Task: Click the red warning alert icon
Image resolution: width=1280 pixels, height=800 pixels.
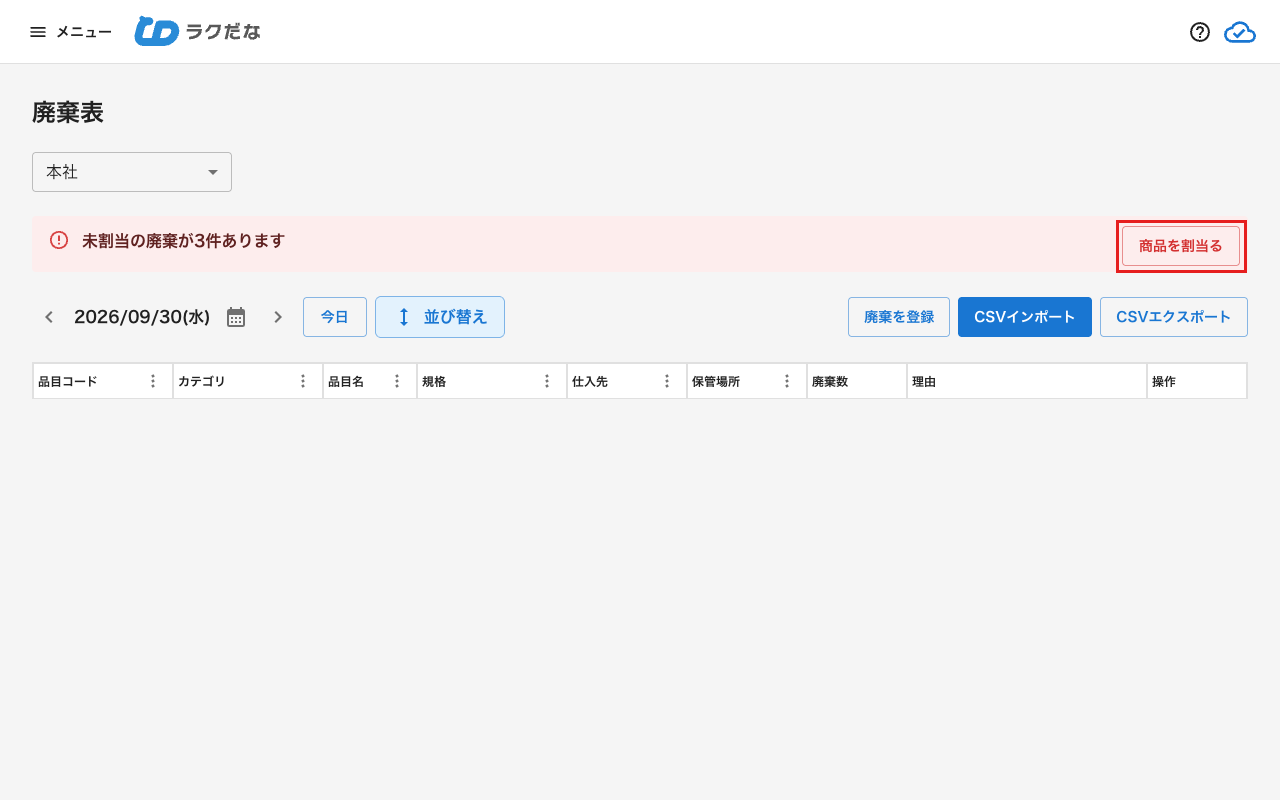Action: tap(59, 240)
